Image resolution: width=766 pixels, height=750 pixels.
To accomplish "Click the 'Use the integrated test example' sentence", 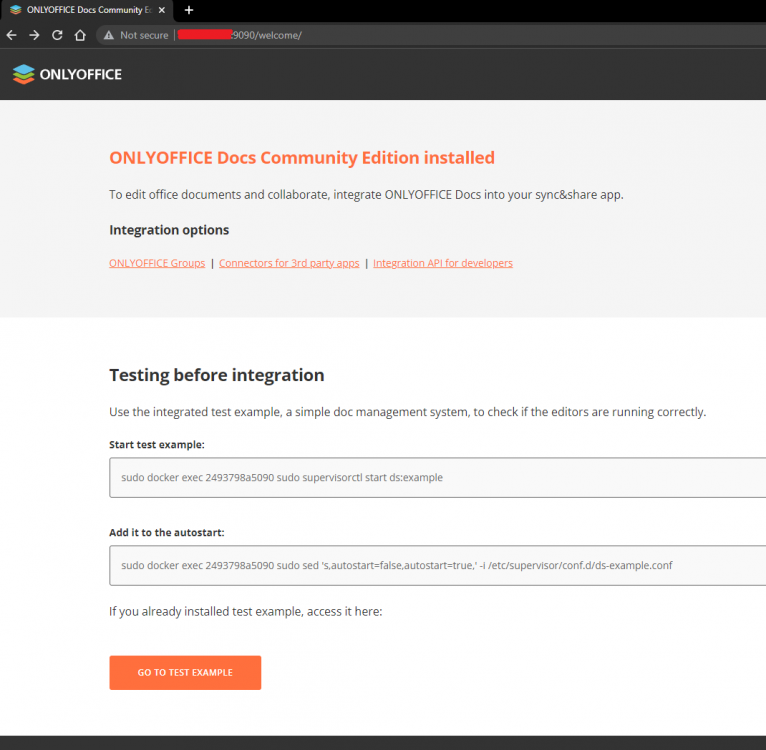I will pos(407,412).
